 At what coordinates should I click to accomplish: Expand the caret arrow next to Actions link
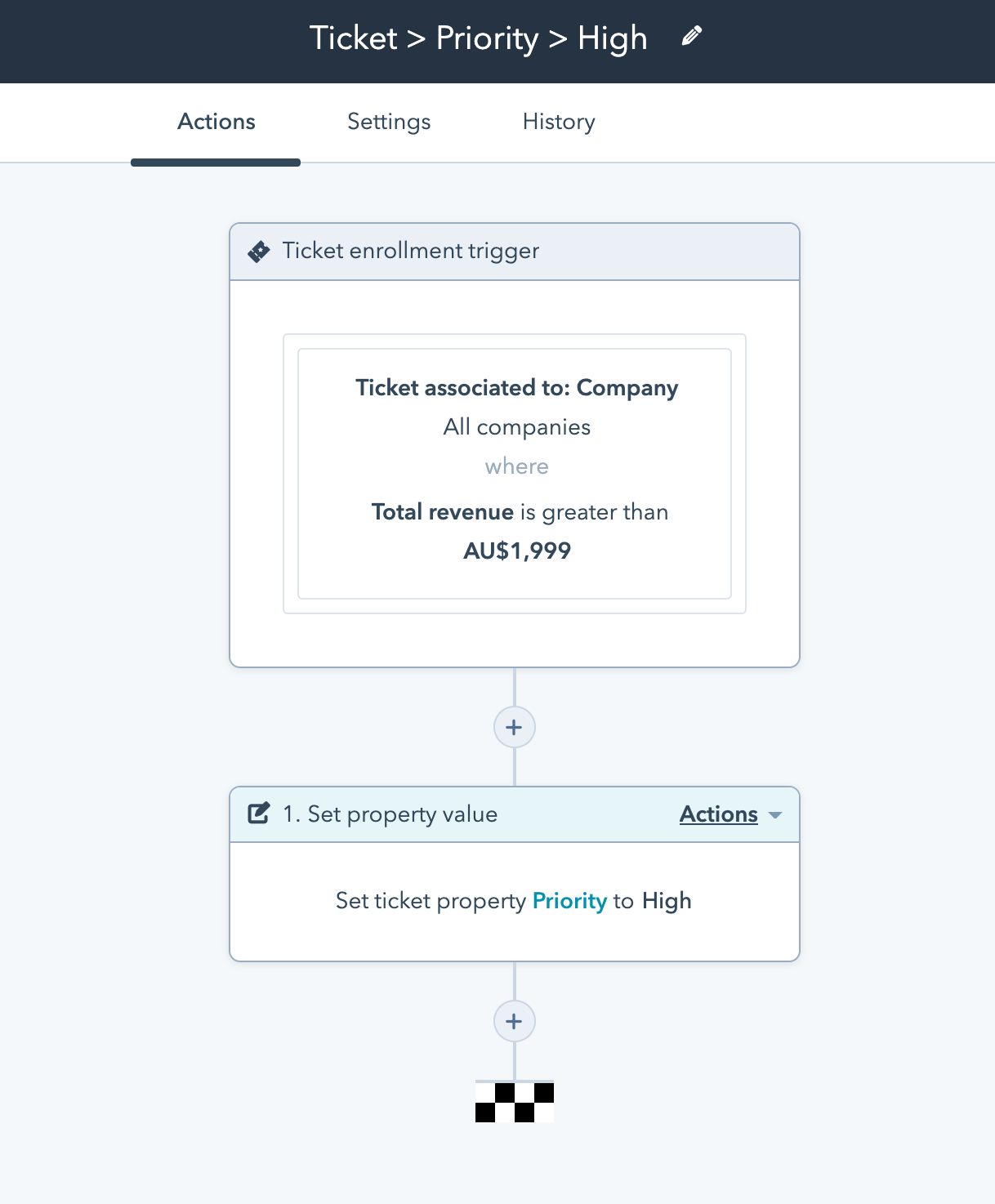(x=775, y=815)
